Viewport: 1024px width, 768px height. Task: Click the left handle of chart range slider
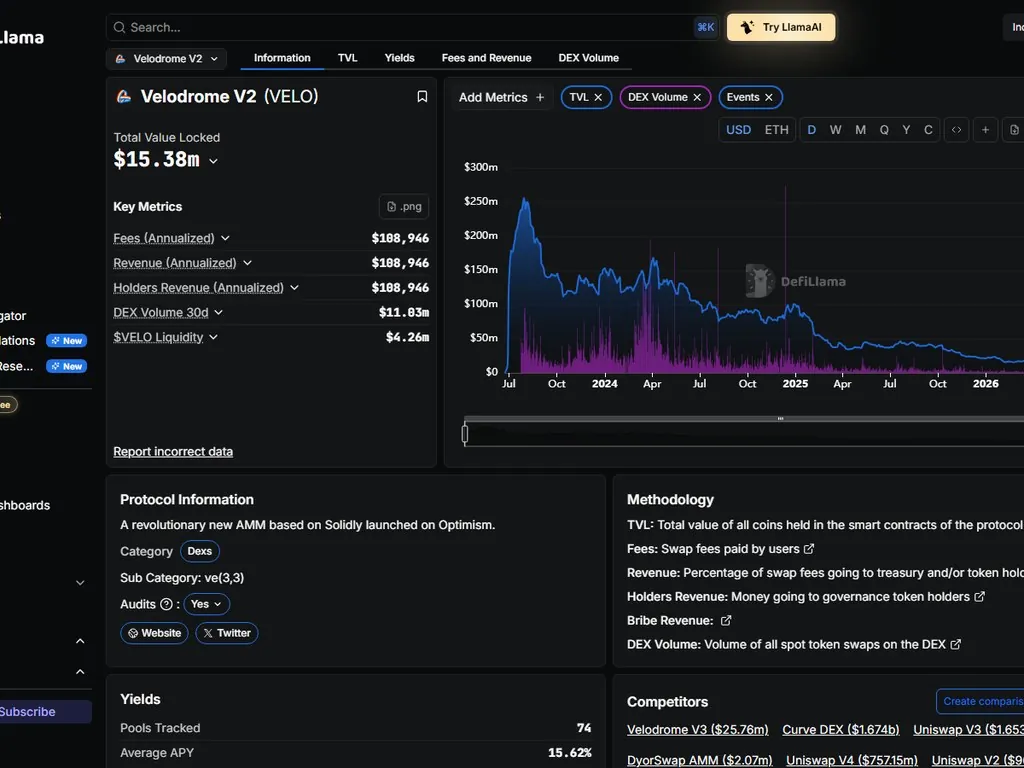pyautogui.click(x=465, y=434)
